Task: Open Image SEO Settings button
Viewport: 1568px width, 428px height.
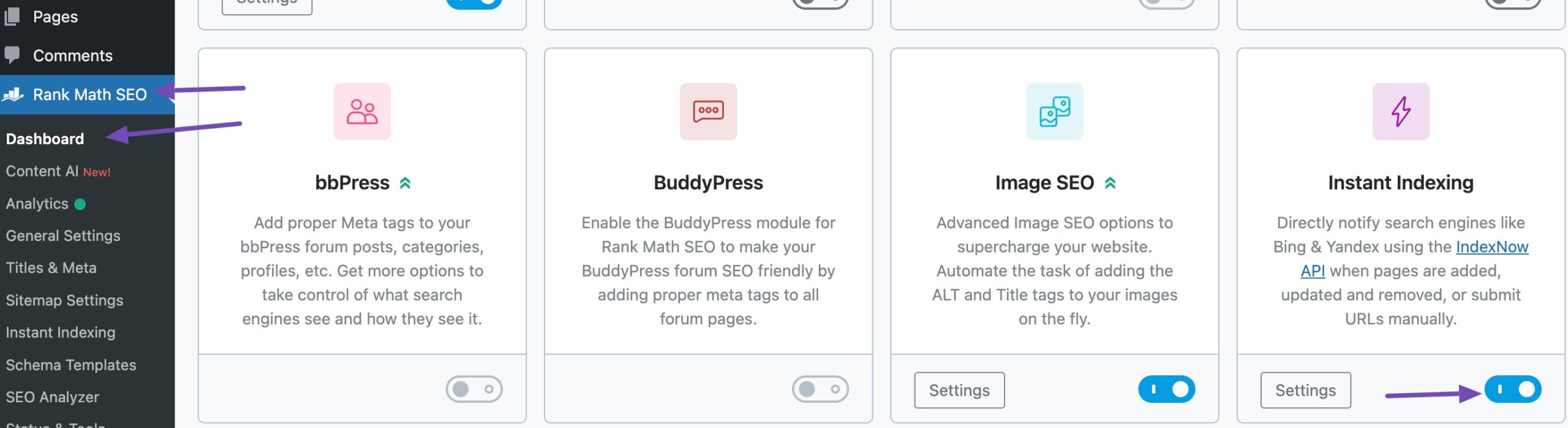Action: coord(959,390)
